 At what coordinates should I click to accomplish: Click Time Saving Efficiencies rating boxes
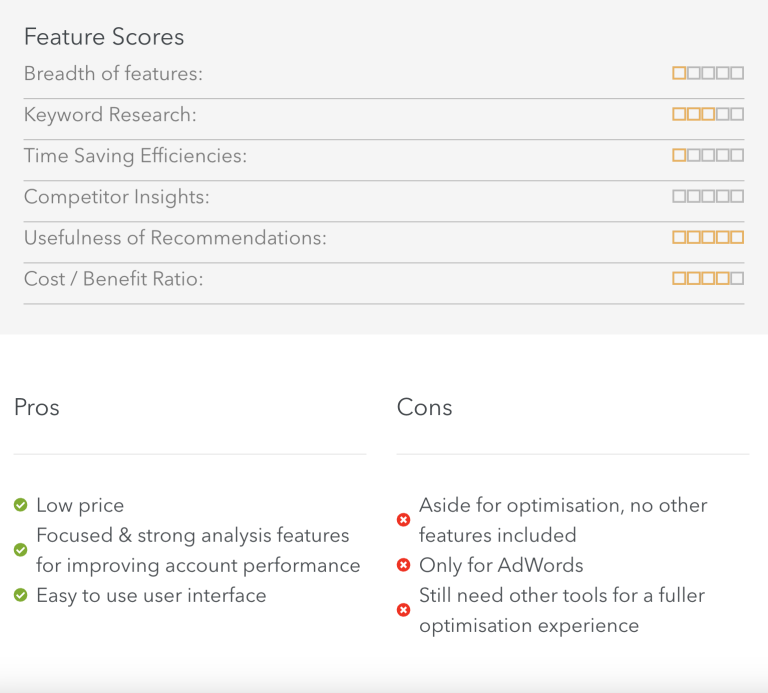[x=708, y=155]
